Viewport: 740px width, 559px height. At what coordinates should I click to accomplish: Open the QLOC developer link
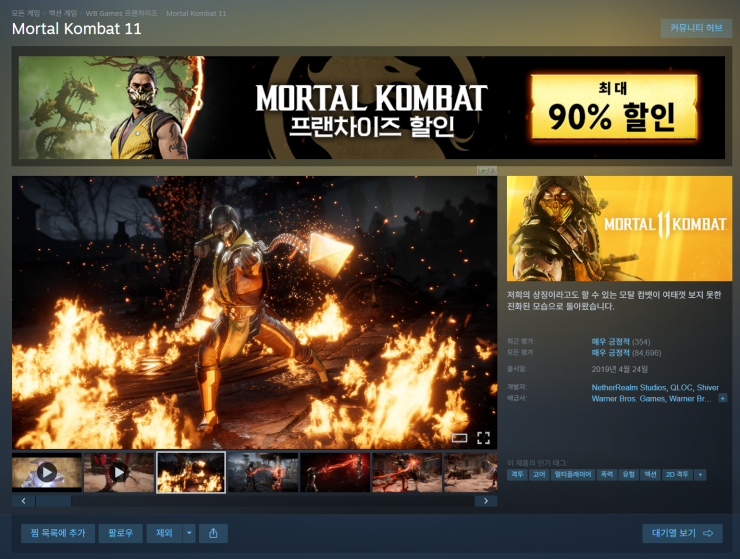coord(681,387)
